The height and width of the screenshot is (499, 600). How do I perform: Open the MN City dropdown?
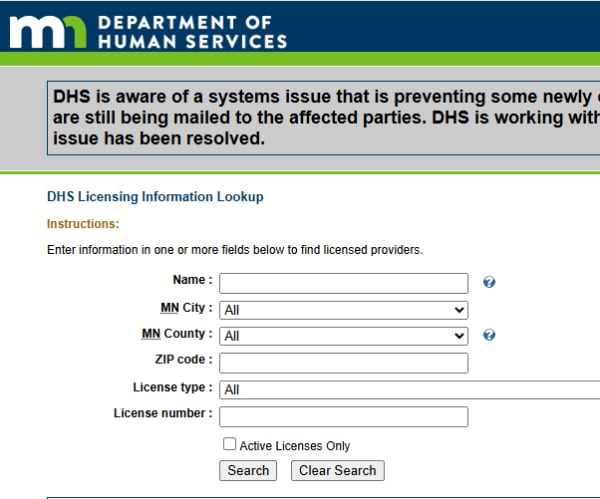[x=343, y=310]
